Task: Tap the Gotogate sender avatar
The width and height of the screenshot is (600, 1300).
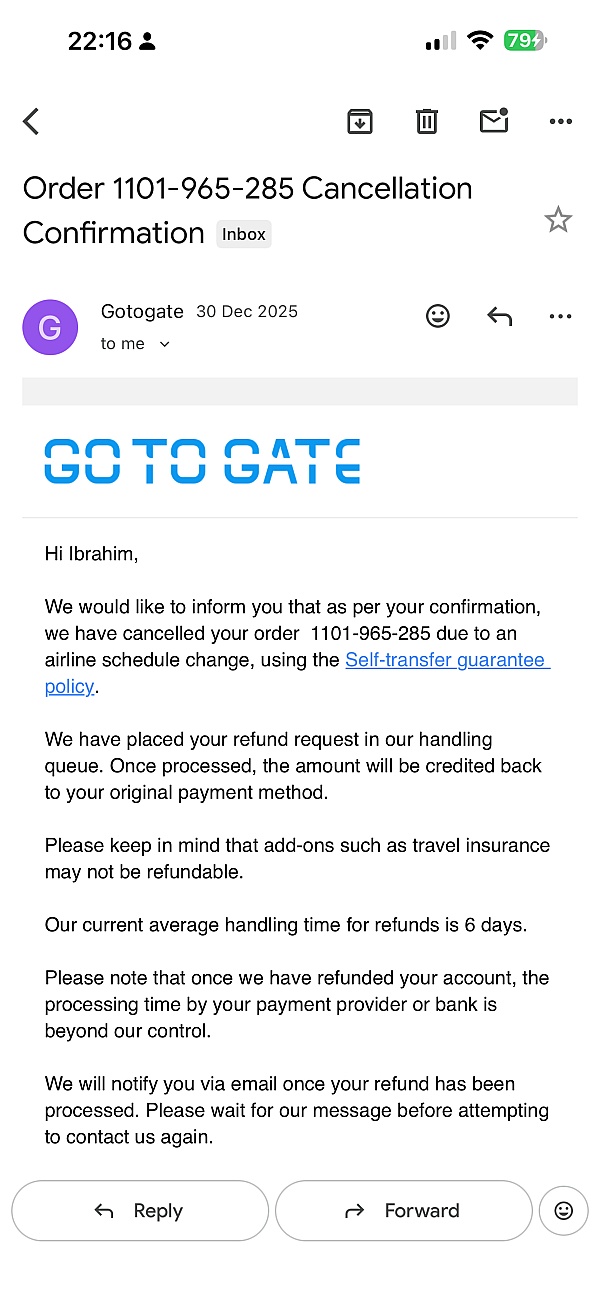Action: click(50, 327)
